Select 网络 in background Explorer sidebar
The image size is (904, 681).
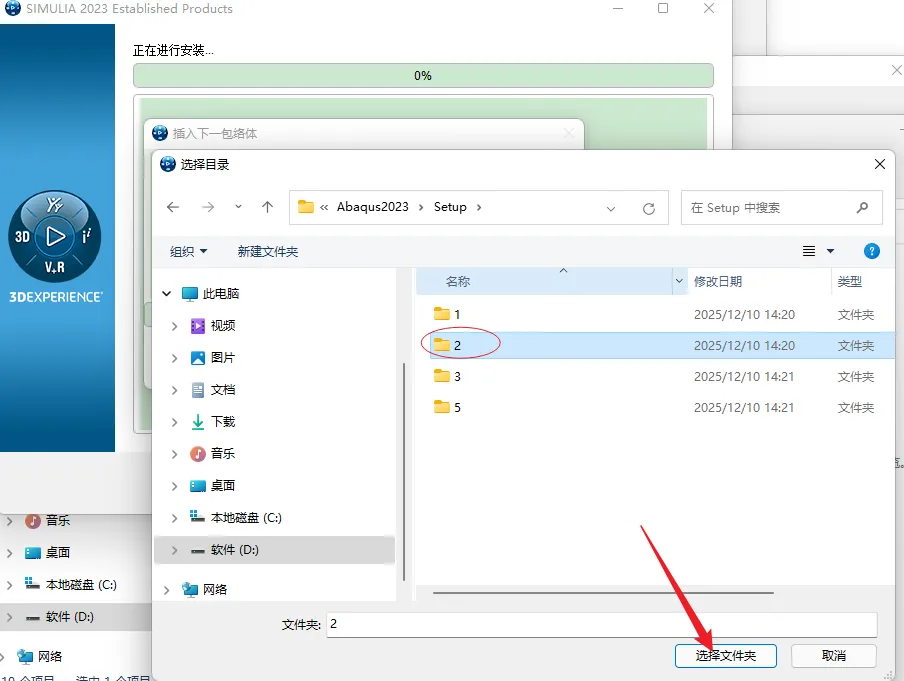pyautogui.click(x=50, y=656)
